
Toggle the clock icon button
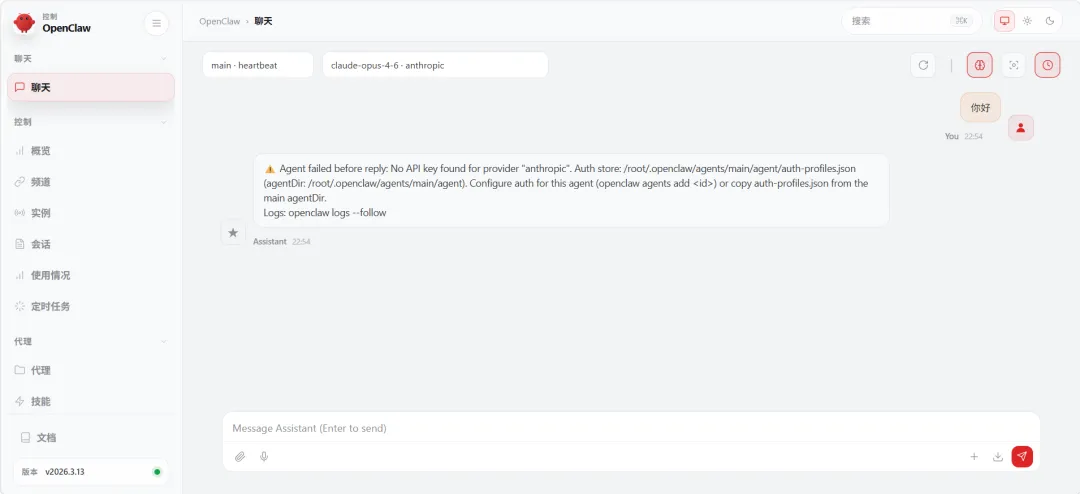tap(1048, 65)
